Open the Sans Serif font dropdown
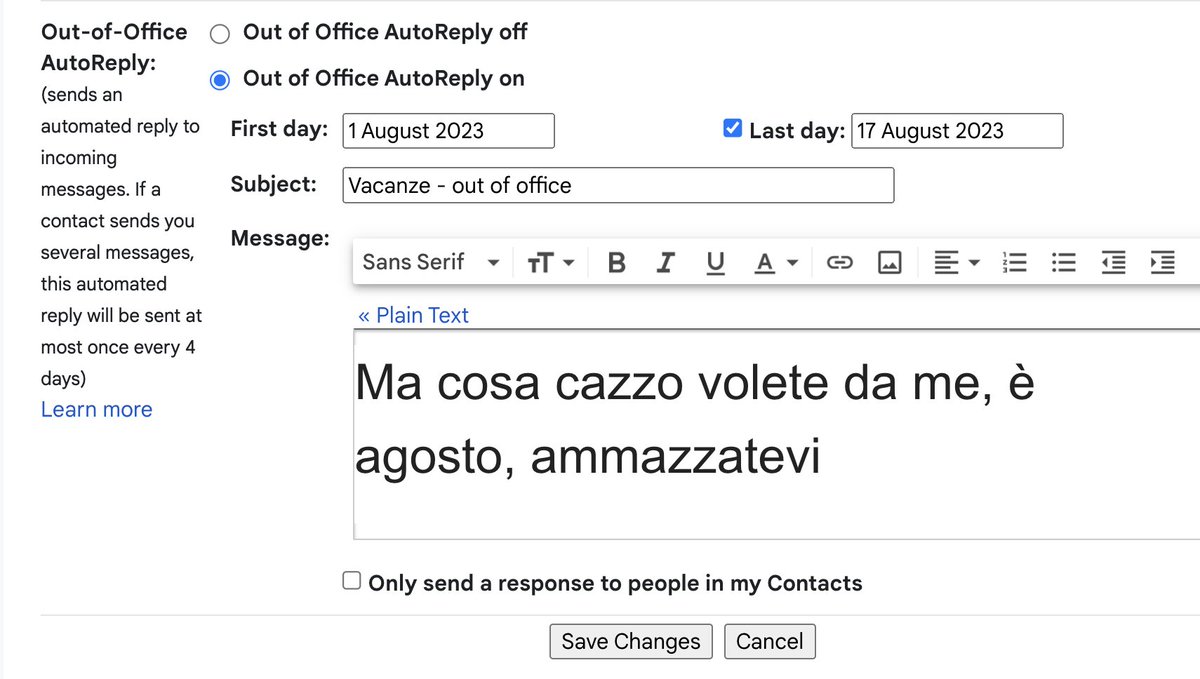This screenshot has width=1200, height=679. pos(431,262)
